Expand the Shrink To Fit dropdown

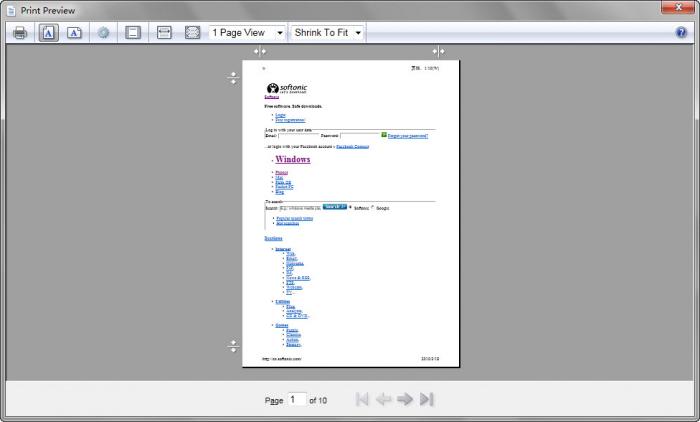coord(327,33)
